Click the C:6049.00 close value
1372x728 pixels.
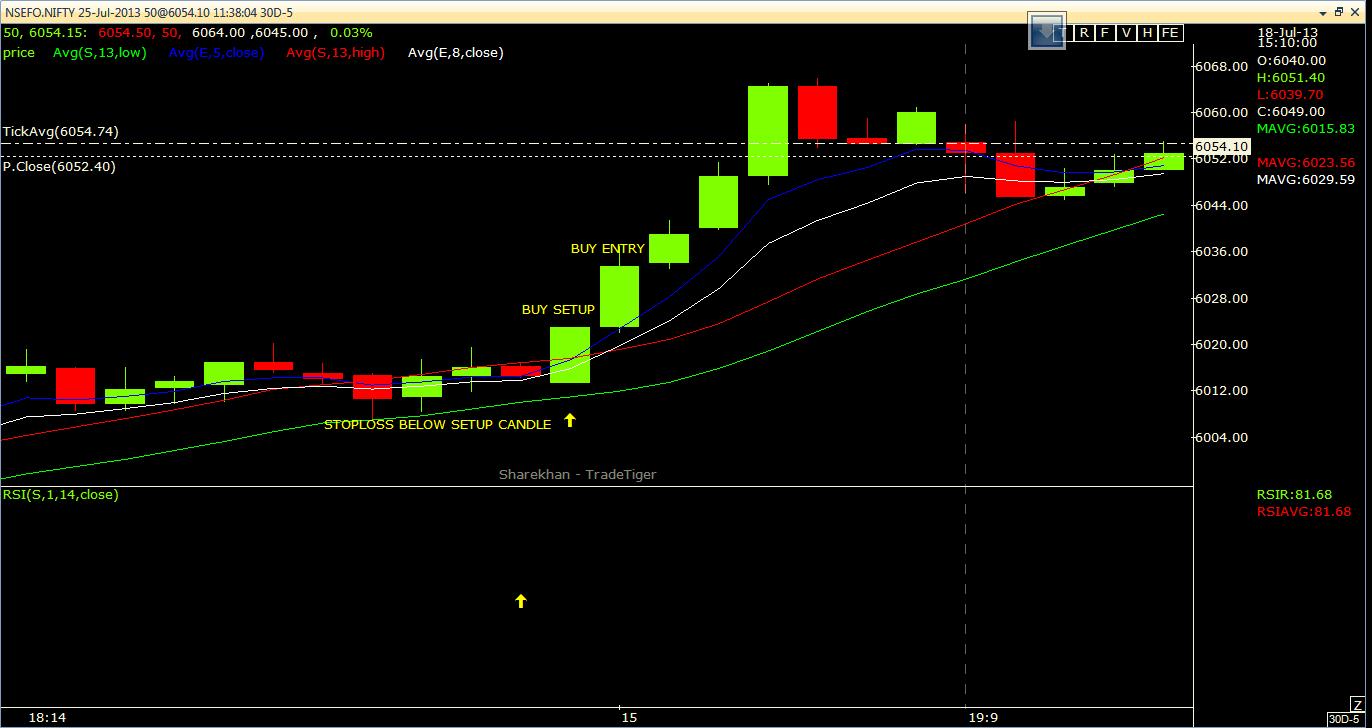coord(1291,112)
